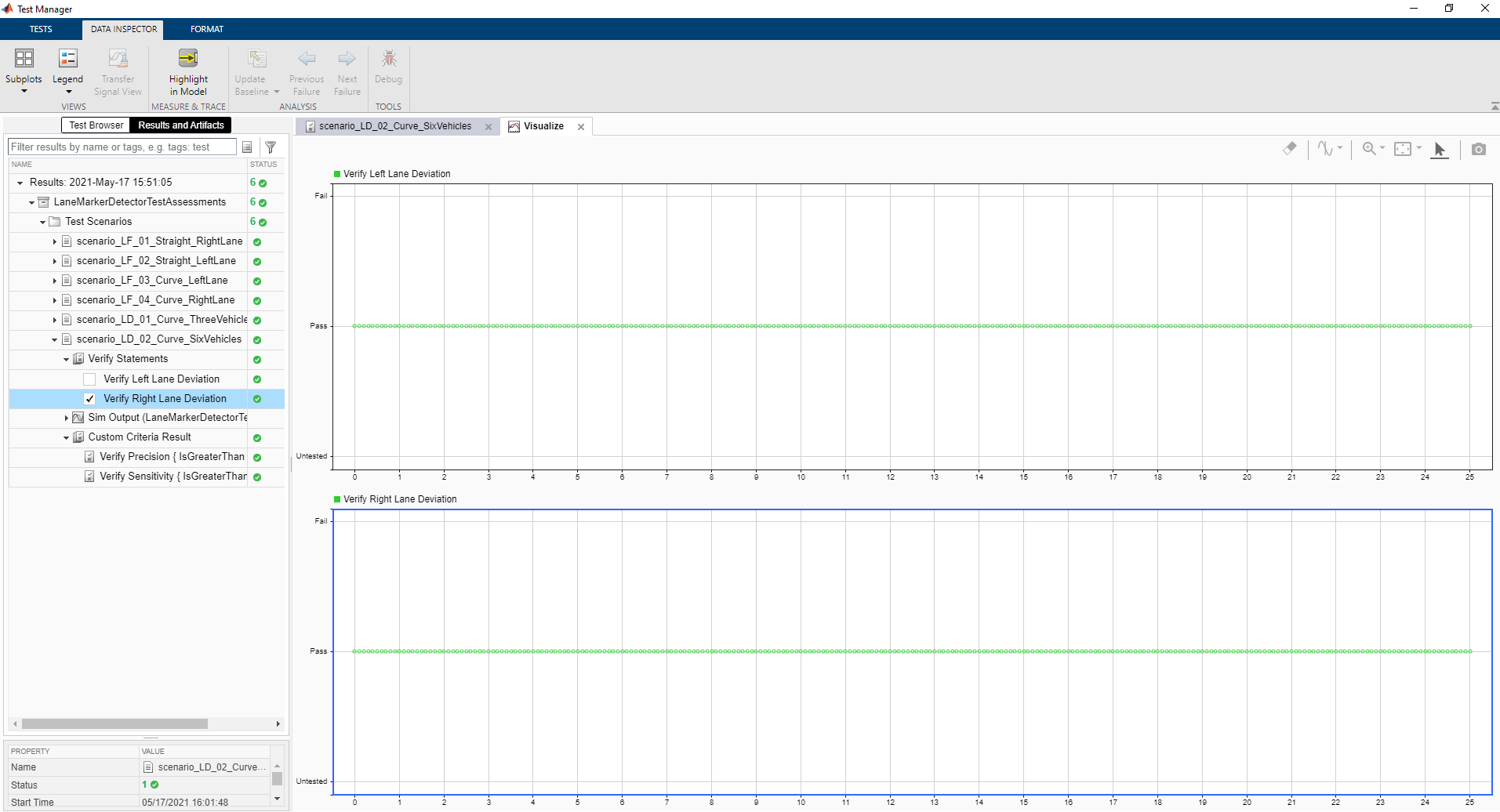Screen dimensions: 1500x812
Task: Click the clear plot eraser icon
Action: click(x=1290, y=148)
